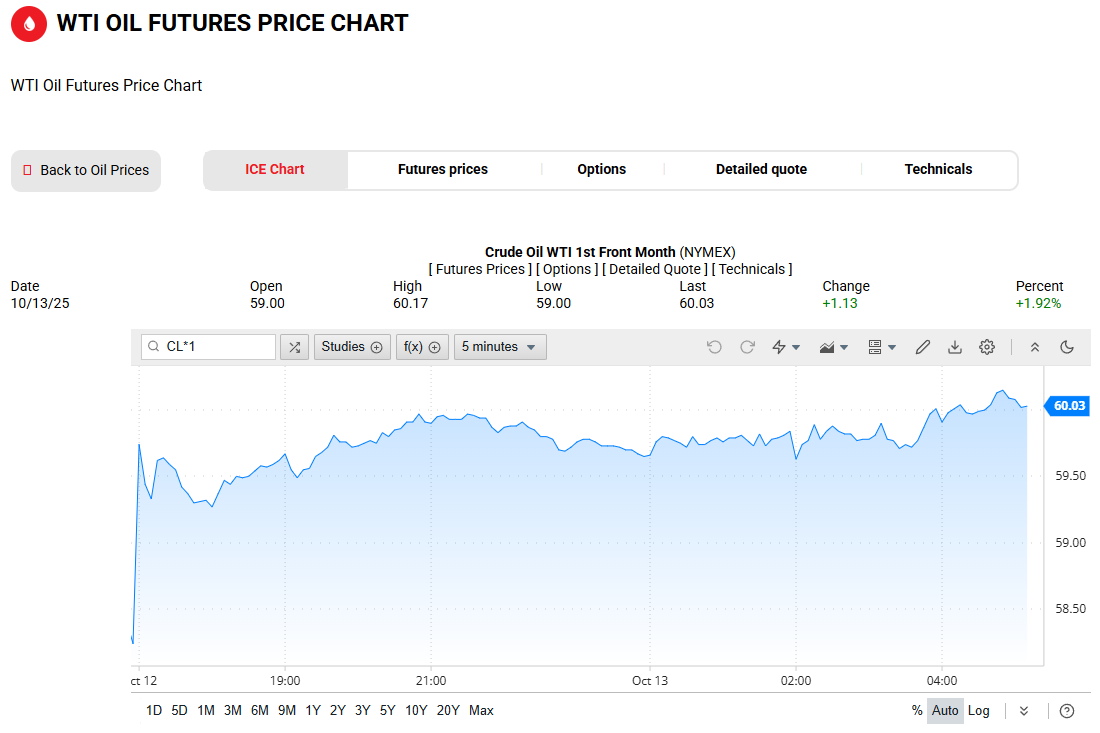Click the help question mark icon
1100x733 pixels.
click(1067, 711)
